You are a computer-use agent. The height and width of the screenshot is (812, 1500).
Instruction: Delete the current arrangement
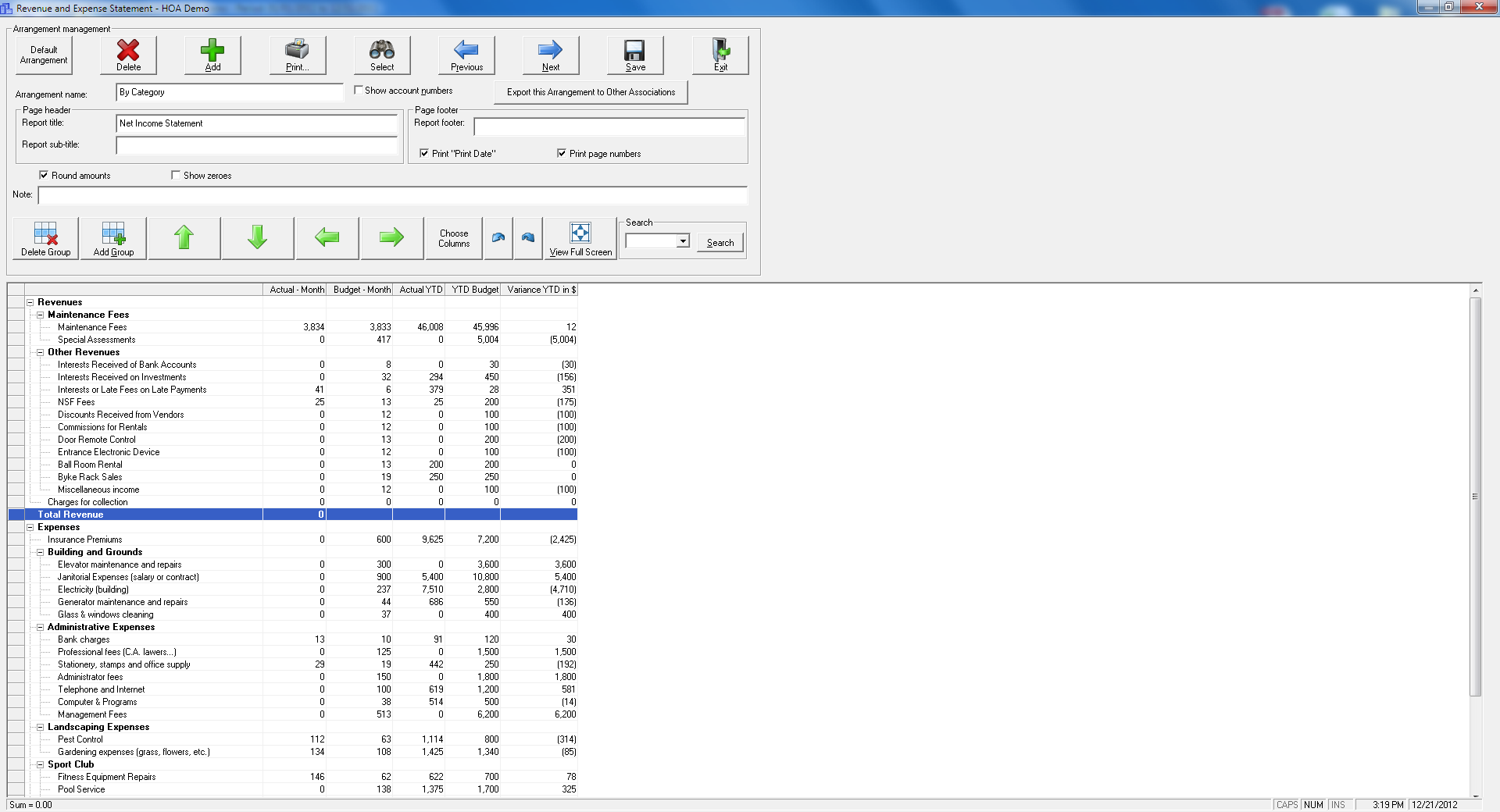pyautogui.click(x=127, y=55)
